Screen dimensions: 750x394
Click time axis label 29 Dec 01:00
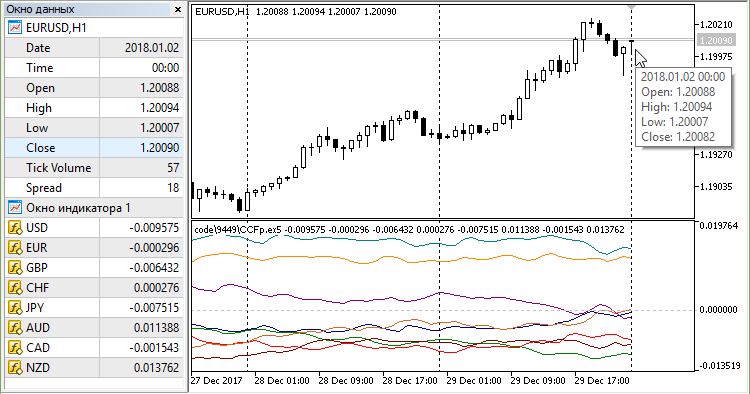pyautogui.click(x=474, y=381)
